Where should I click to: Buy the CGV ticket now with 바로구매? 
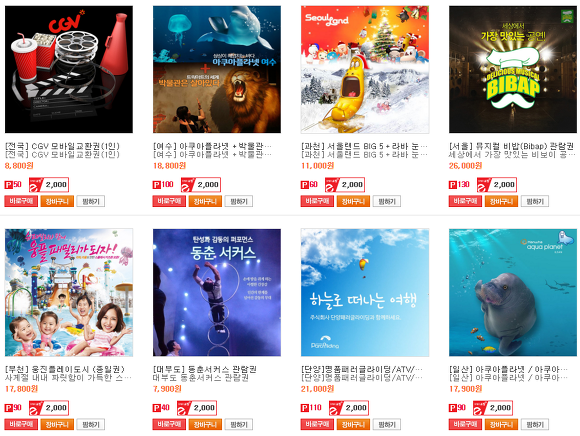point(21,201)
